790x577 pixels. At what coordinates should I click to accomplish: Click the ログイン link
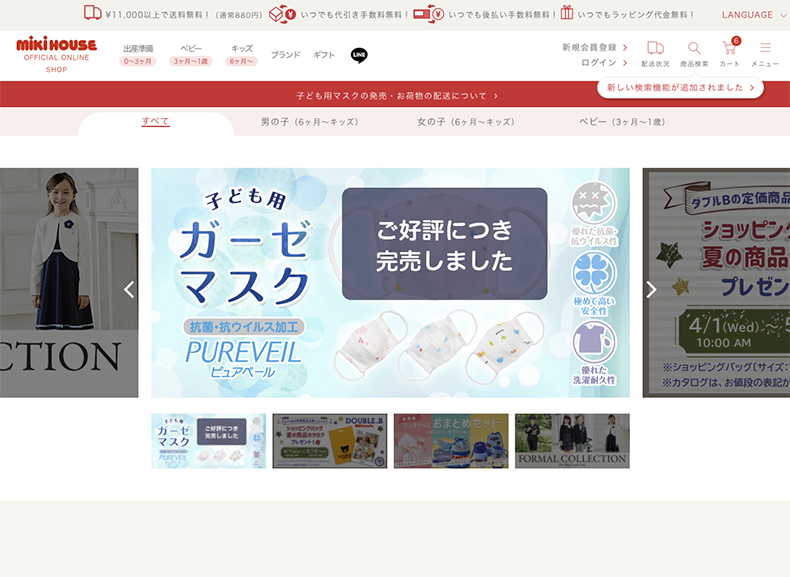(604, 62)
